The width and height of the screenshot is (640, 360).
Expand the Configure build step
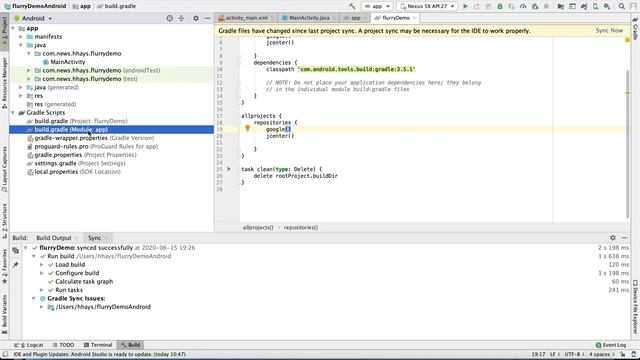pyautogui.click(x=42, y=273)
